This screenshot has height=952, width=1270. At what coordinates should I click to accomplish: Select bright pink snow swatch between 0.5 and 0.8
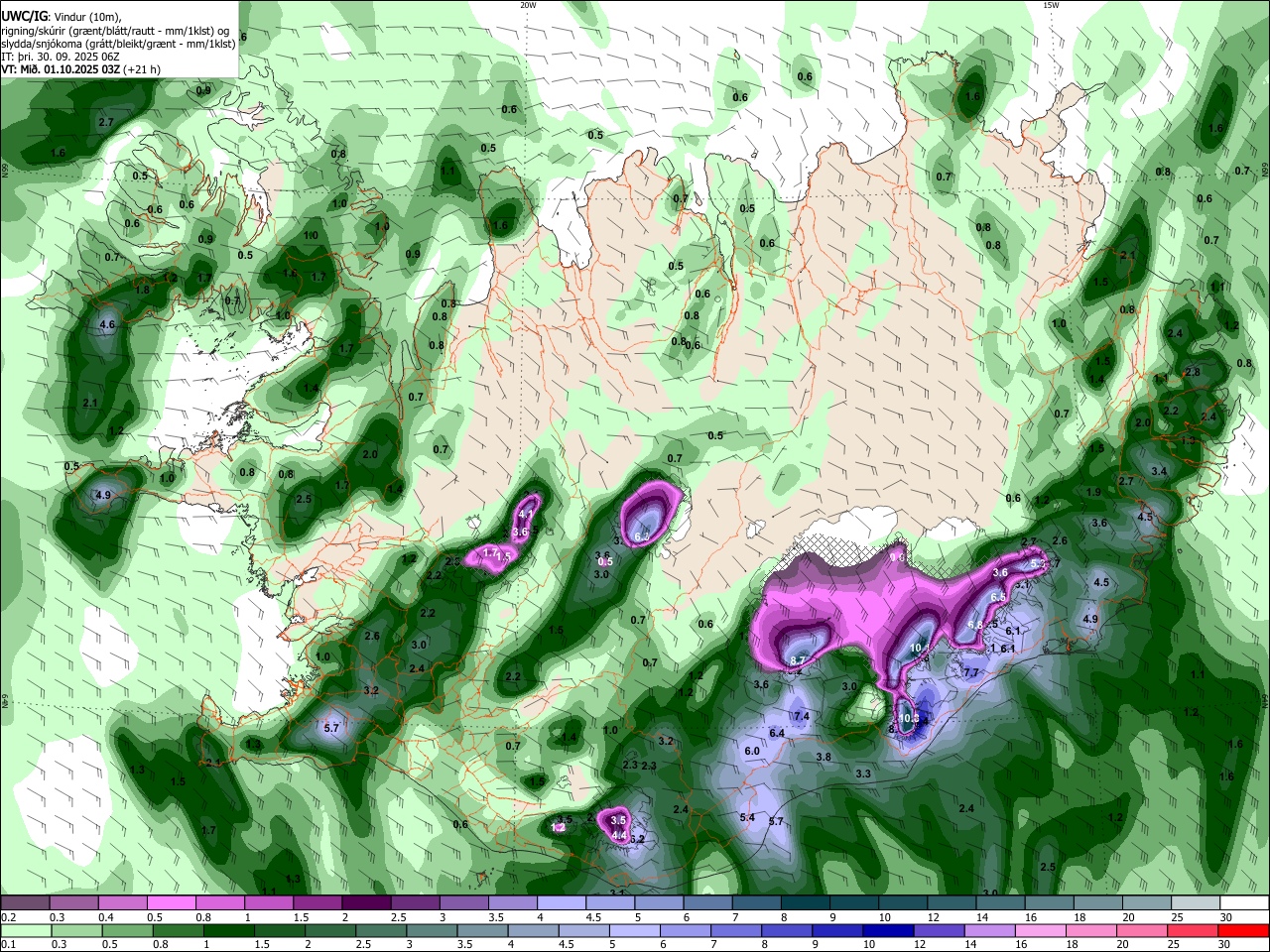point(173,902)
